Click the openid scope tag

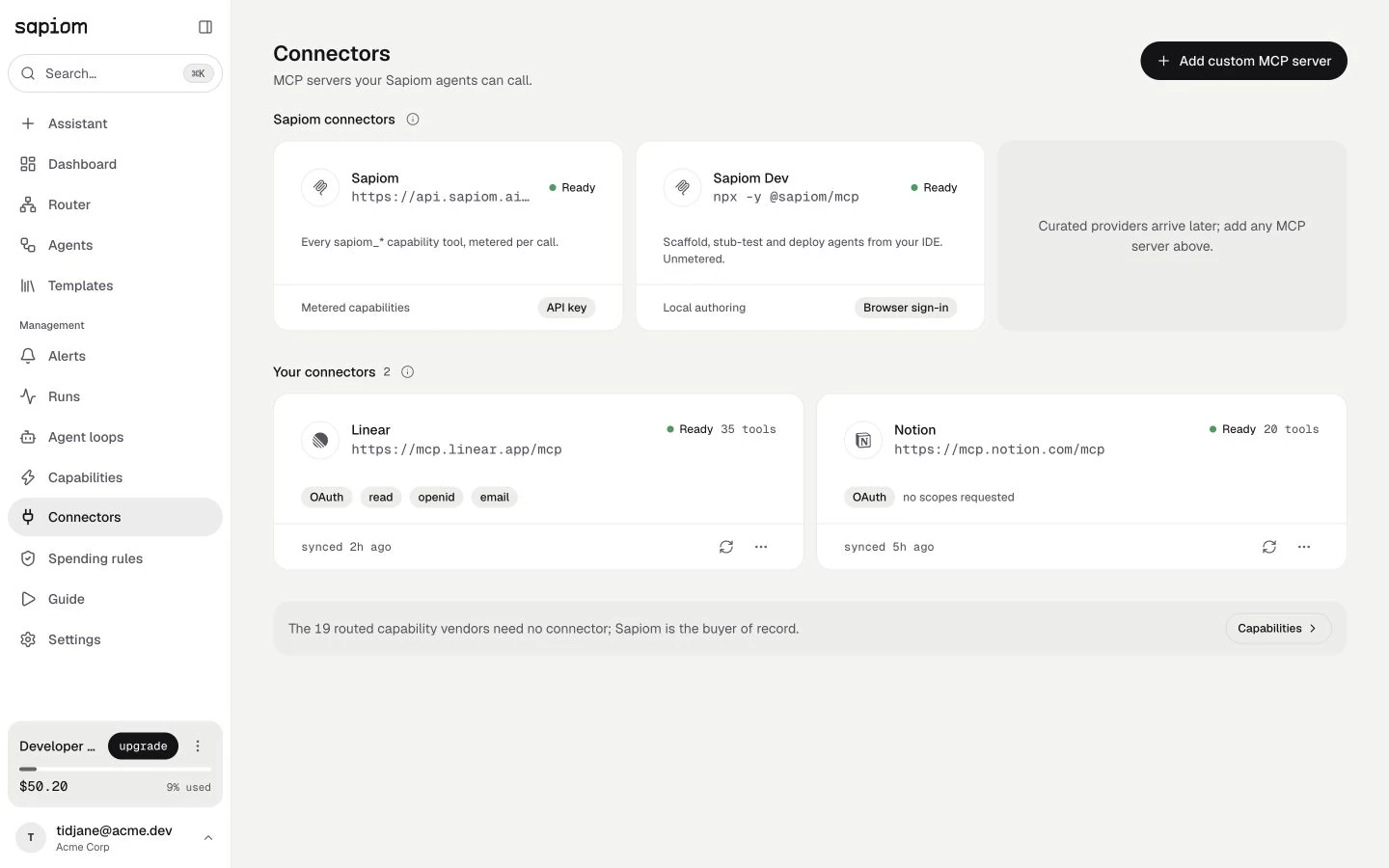(436, 498)
